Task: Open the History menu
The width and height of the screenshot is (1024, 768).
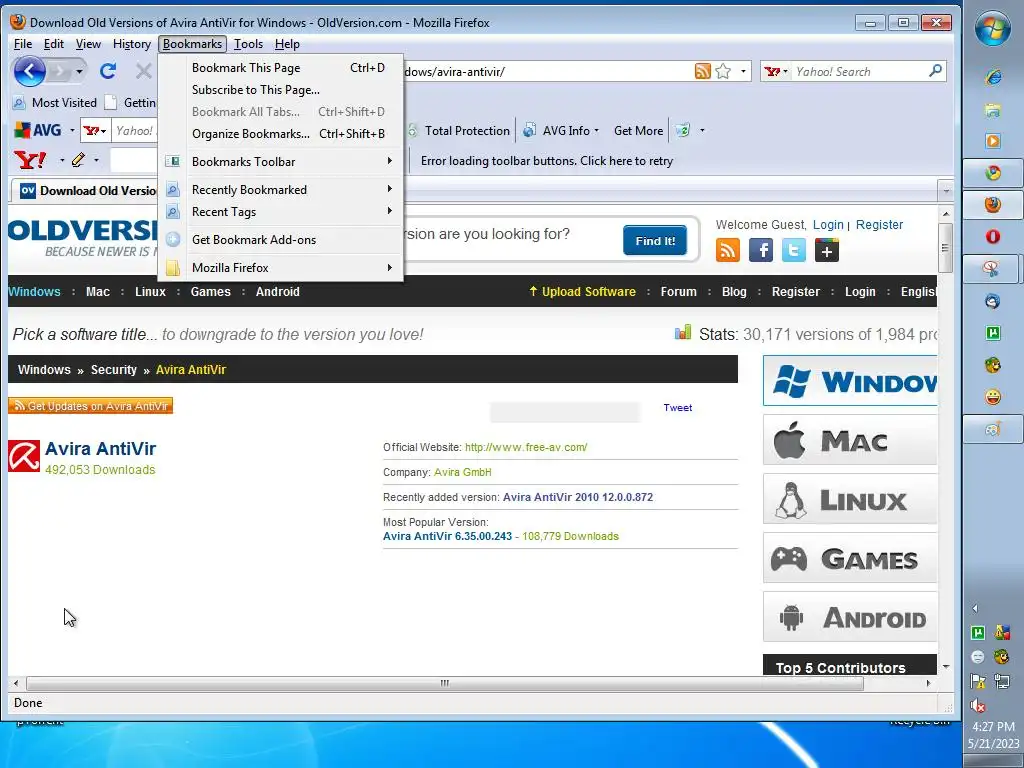Action: [132, 44]
